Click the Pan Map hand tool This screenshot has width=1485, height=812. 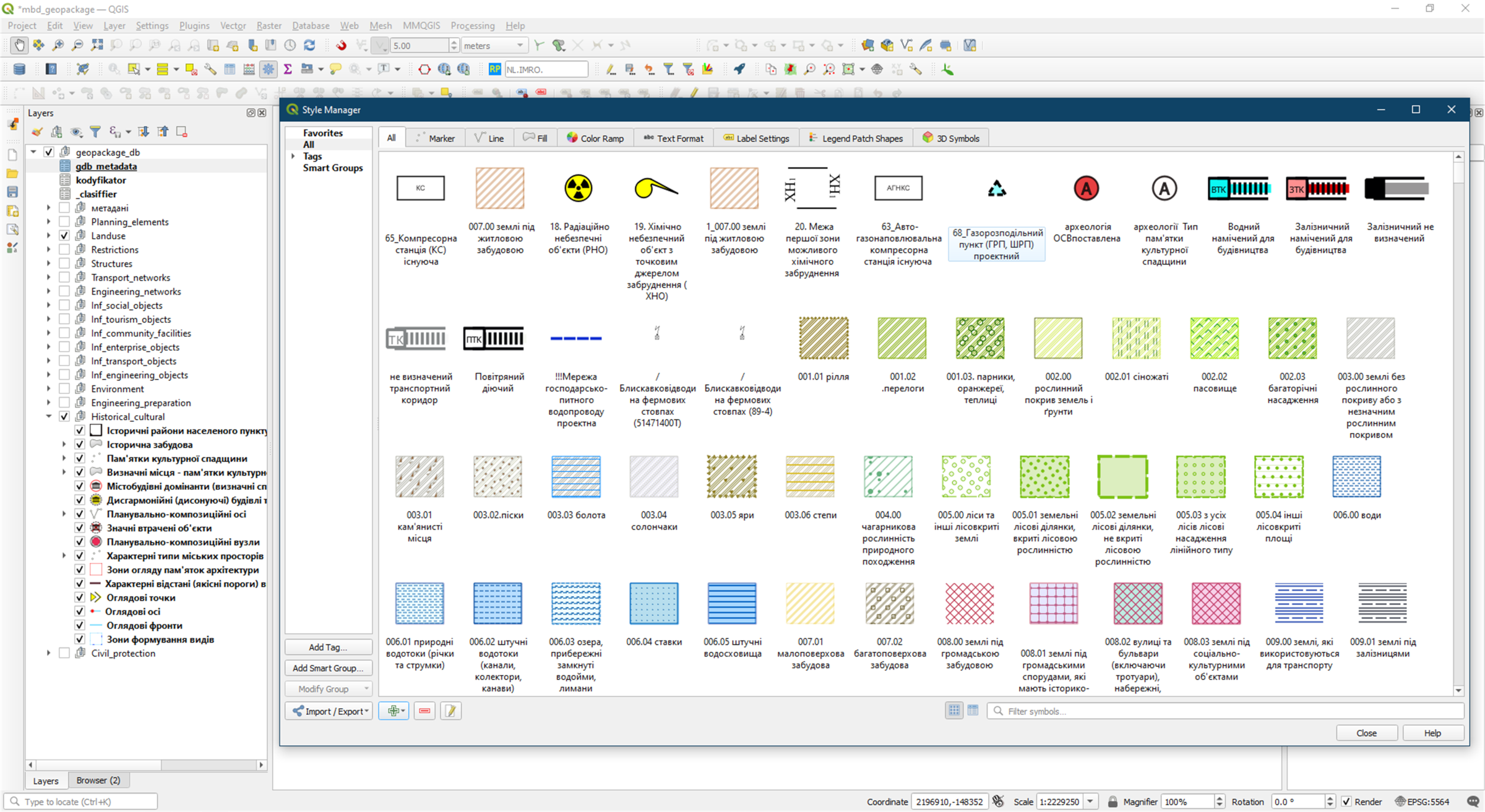click(x=19, y=45)
